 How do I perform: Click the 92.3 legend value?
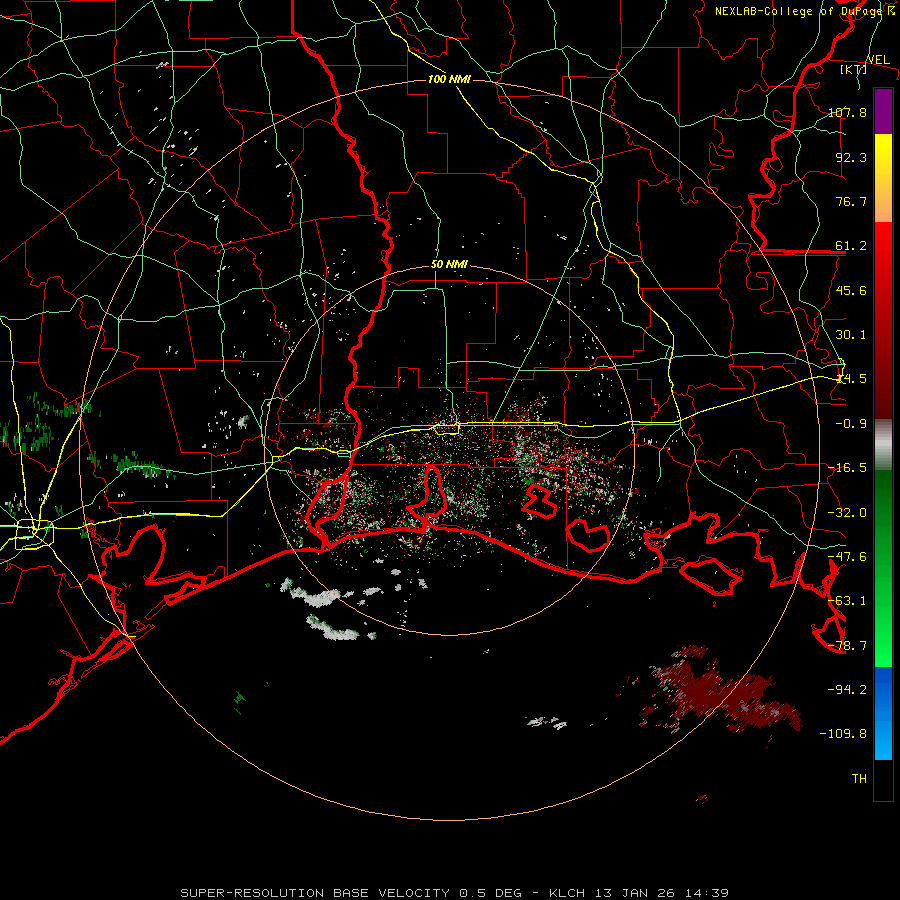(x=851, y=157)
